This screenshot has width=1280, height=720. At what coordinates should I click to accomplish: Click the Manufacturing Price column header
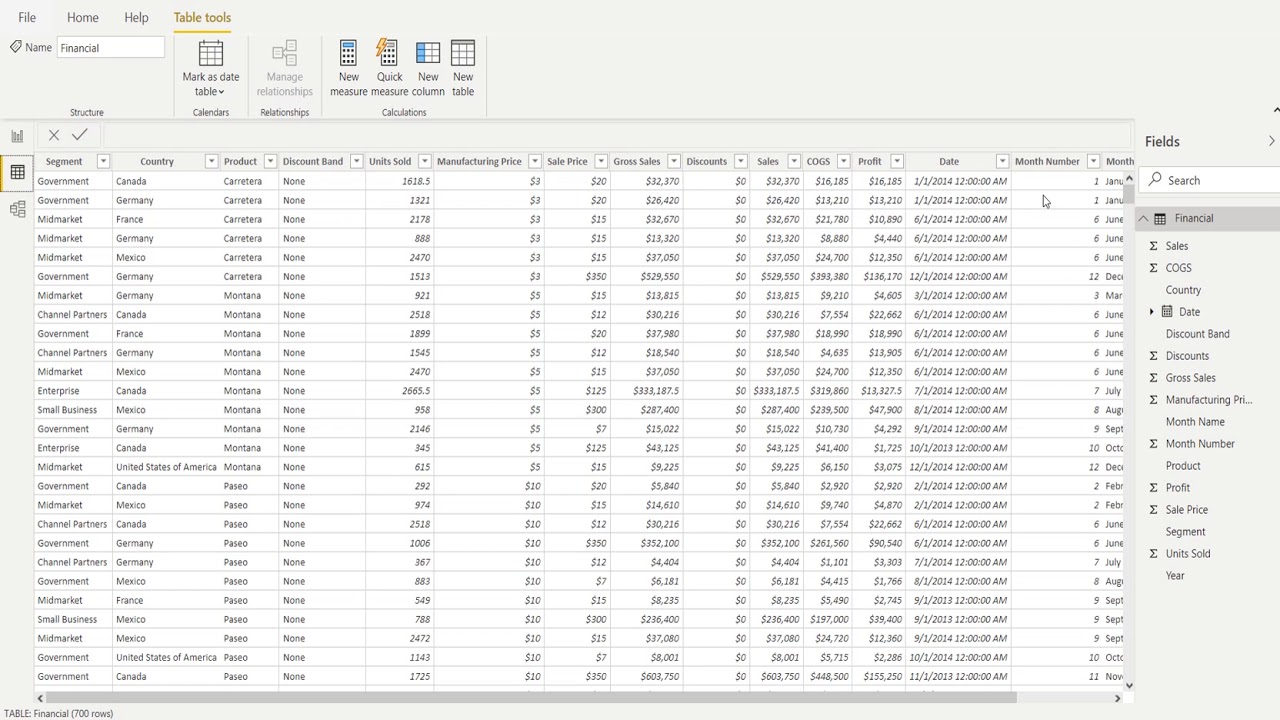point(479,161)
